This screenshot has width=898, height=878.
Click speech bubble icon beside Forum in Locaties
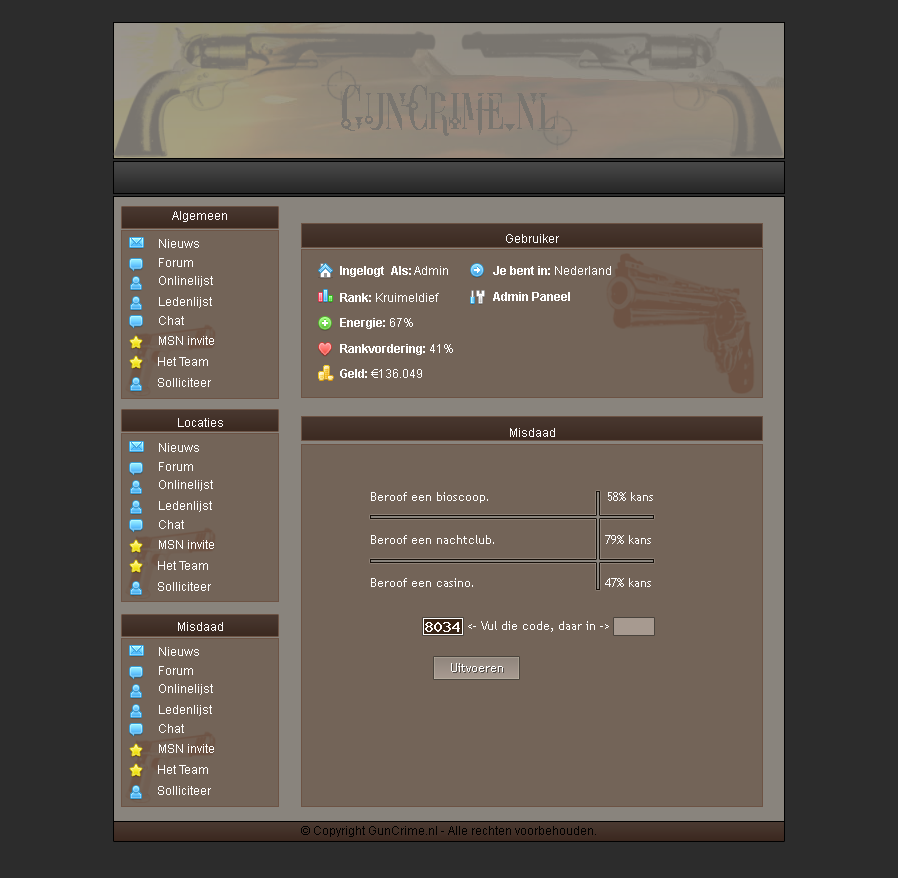(x=136, y=468)
